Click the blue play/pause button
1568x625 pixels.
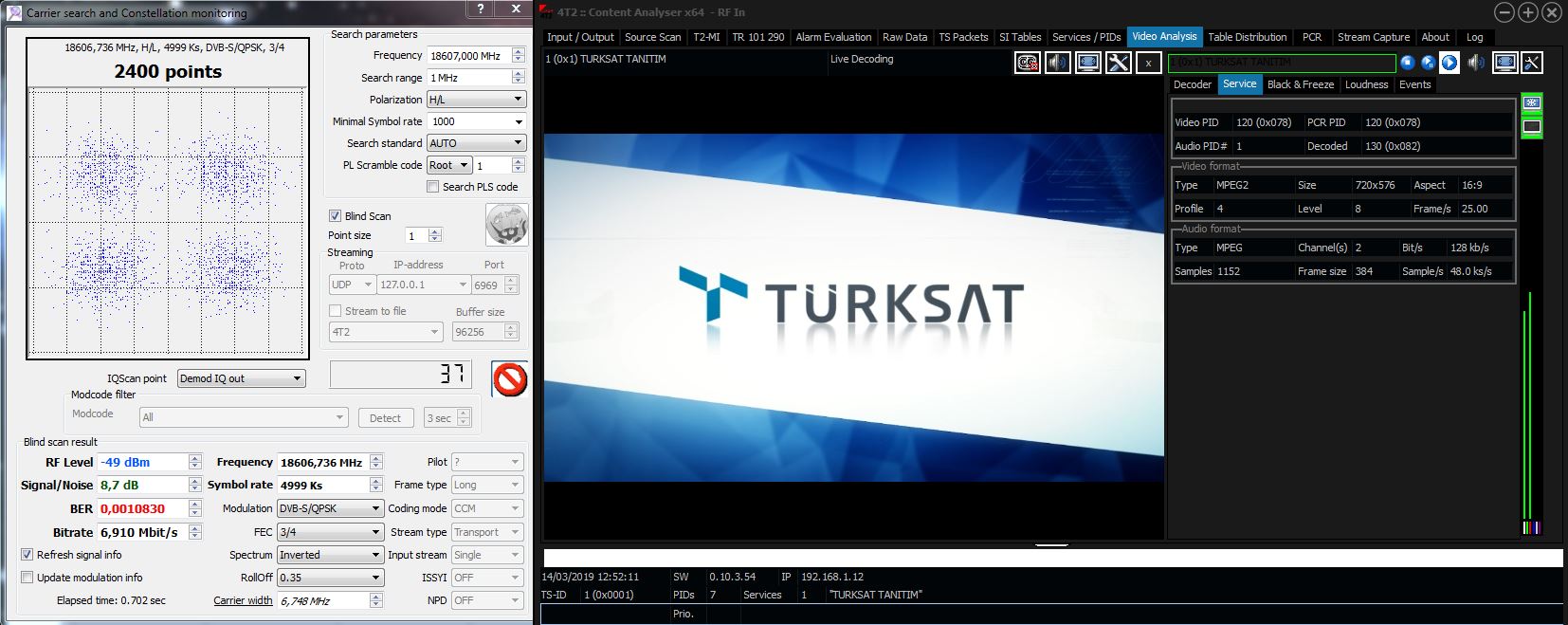pyautogui.click(x=1428, y=63)
